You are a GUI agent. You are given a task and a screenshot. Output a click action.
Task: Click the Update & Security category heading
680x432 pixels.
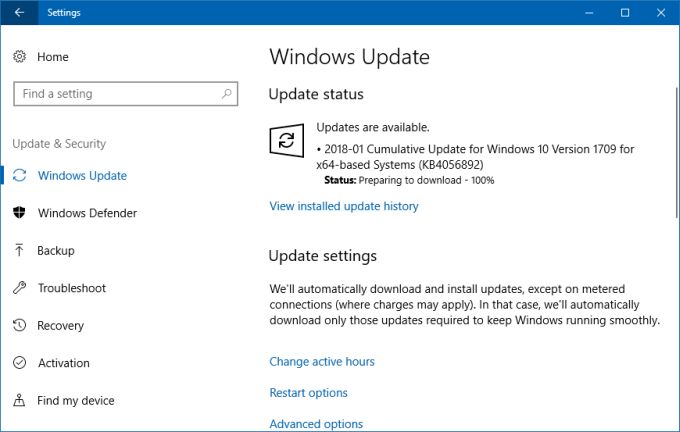click(x=59, y=144)
